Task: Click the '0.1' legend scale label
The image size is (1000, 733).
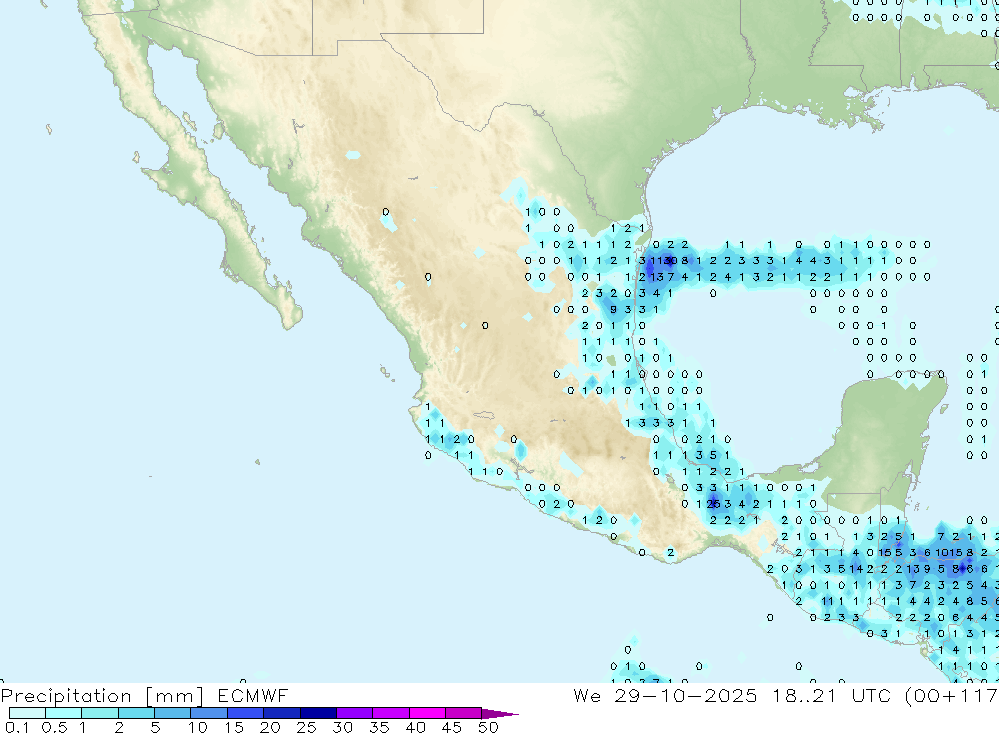Action: 17,727
